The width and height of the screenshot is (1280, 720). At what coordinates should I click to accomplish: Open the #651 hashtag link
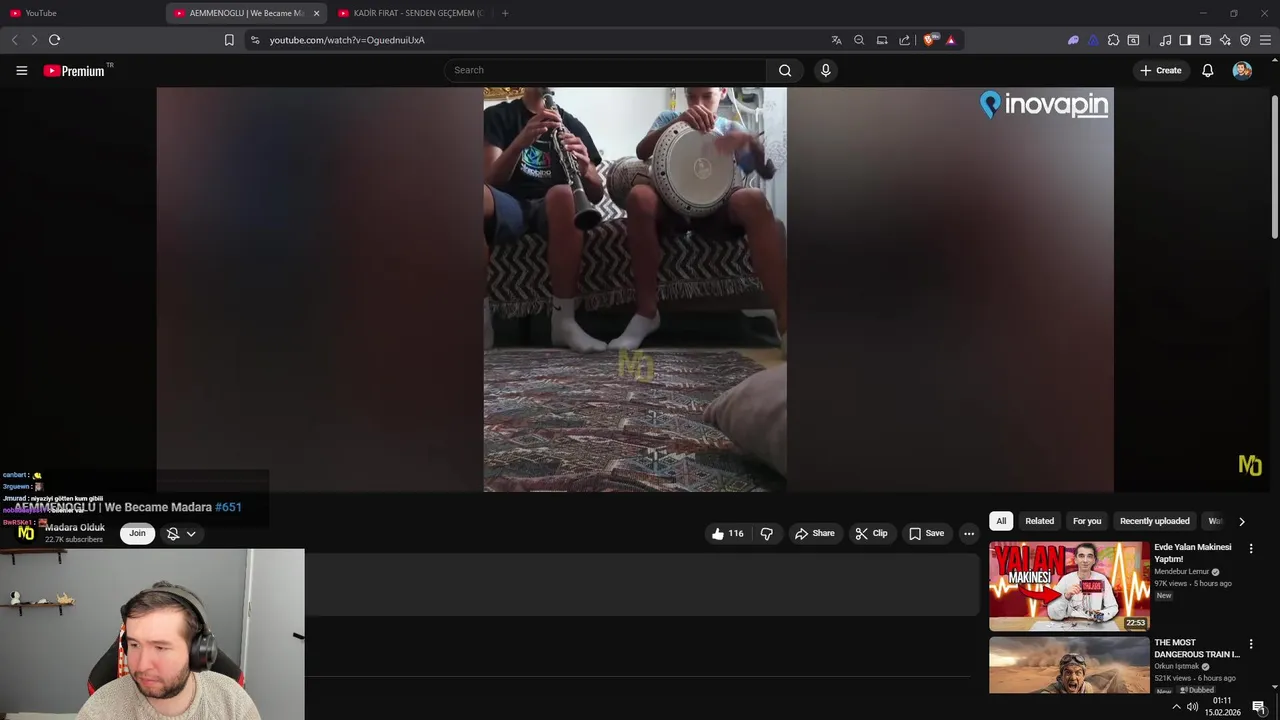pos(228,507)
